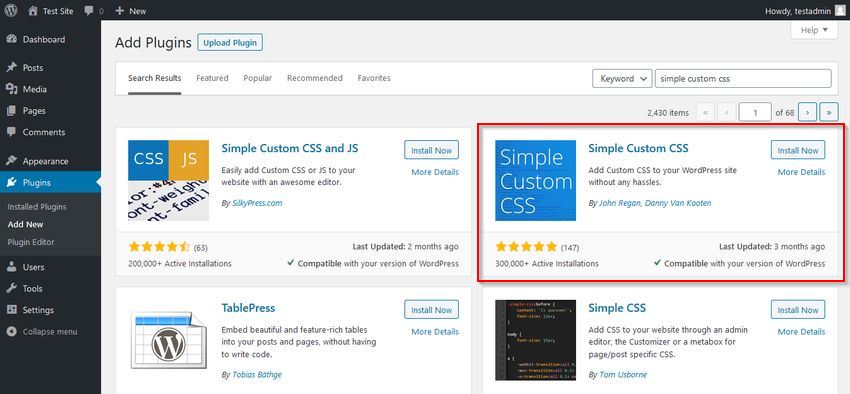
Task: Switch to Search Results tab
Action: pos(154,78)
